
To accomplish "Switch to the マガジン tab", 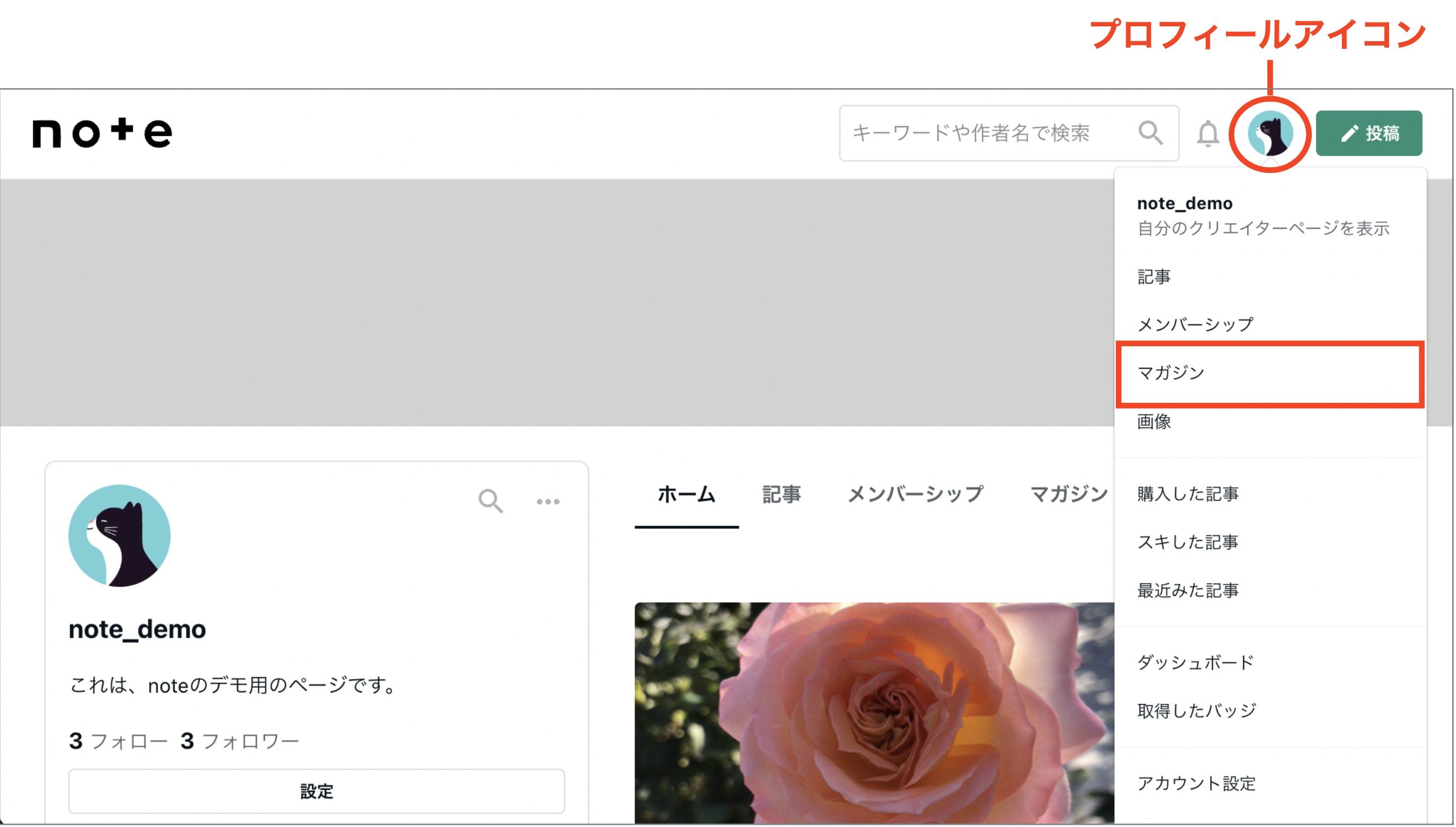I will pos(1070,495).
